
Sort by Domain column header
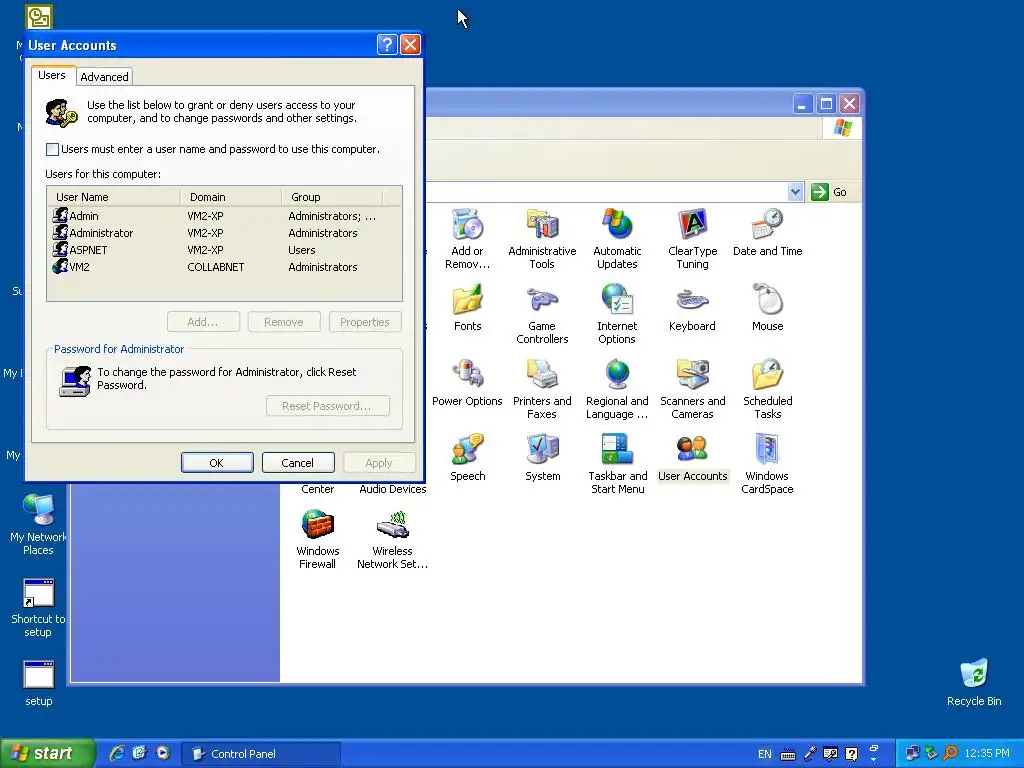click(231, 197)
